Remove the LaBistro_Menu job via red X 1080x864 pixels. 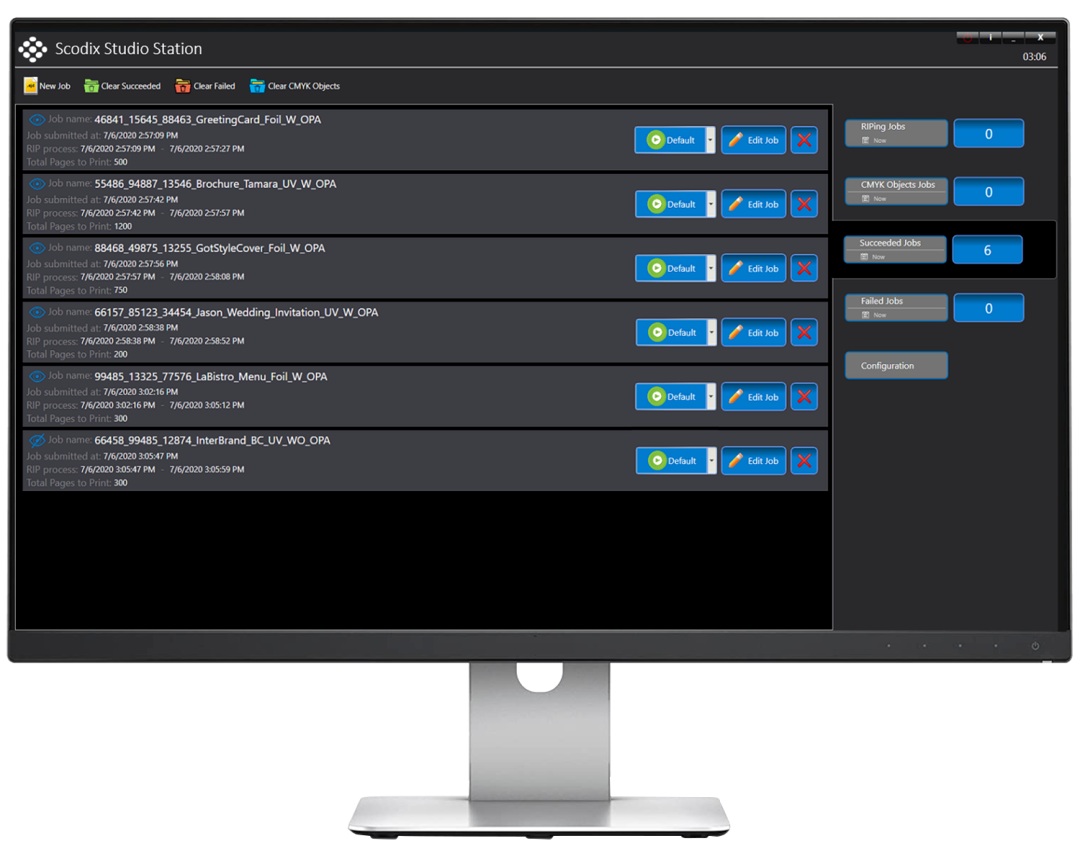804,397
